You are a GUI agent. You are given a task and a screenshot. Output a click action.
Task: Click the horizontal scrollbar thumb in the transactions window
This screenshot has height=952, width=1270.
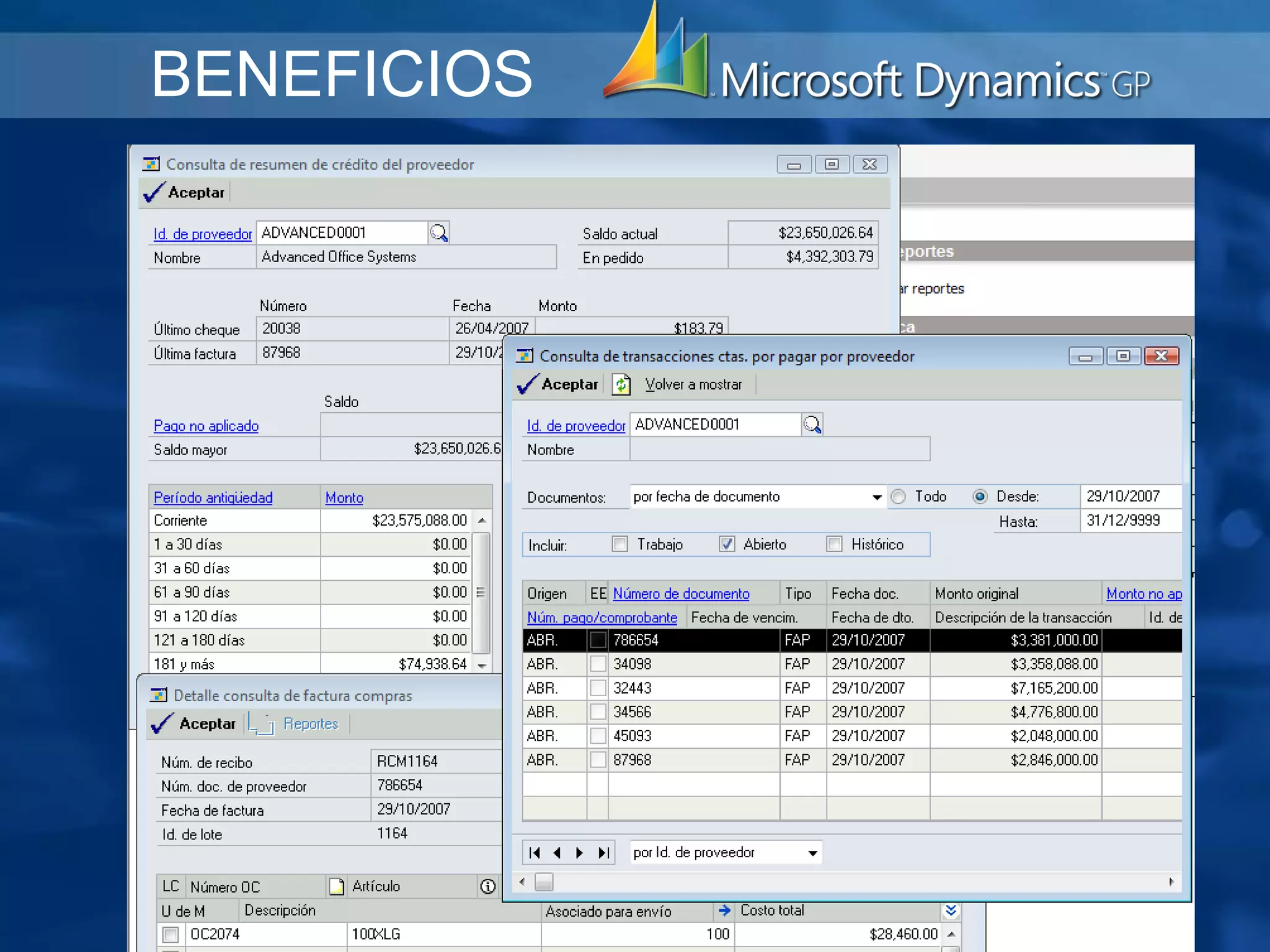pyautogui.click(x=544, y=881)
